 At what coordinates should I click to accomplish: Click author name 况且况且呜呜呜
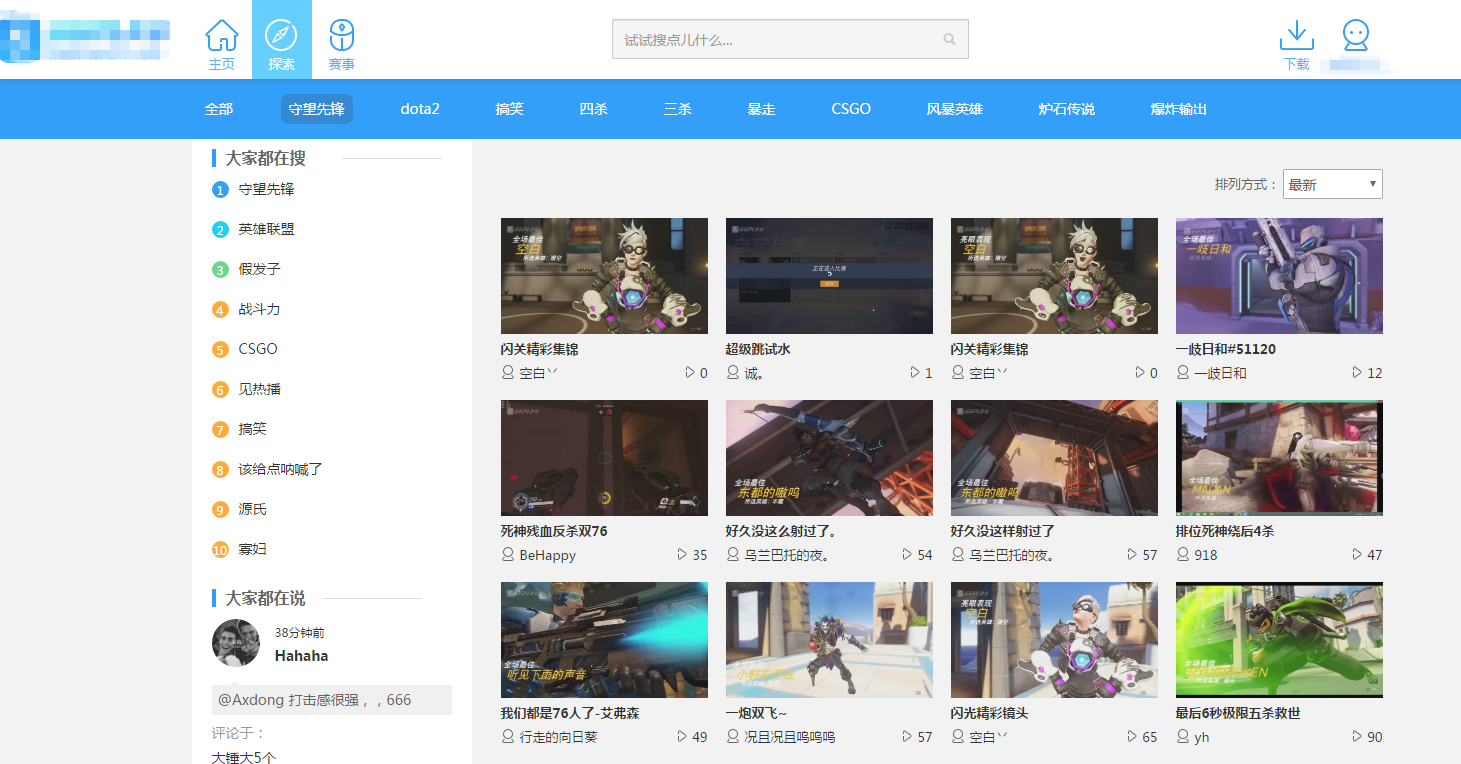tap(790, 737)
